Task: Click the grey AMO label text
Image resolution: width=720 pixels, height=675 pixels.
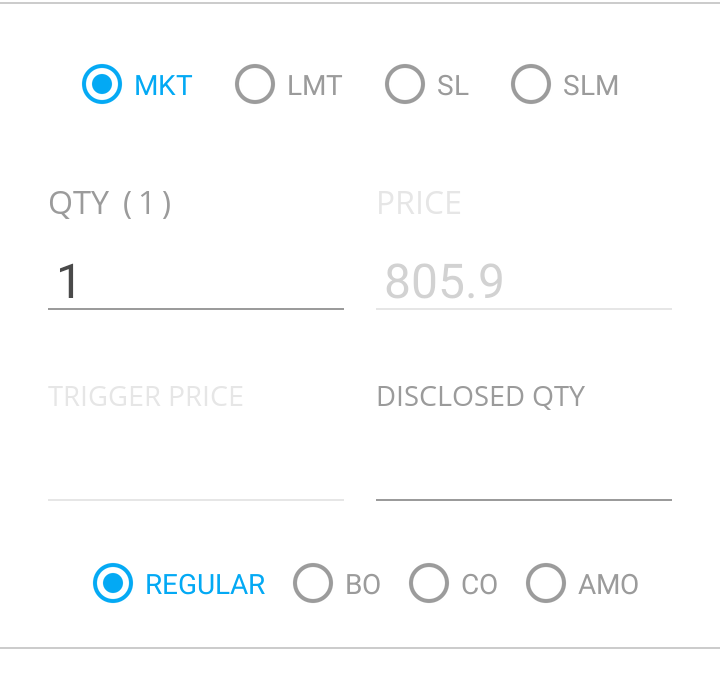Action: tap(608, 585)
